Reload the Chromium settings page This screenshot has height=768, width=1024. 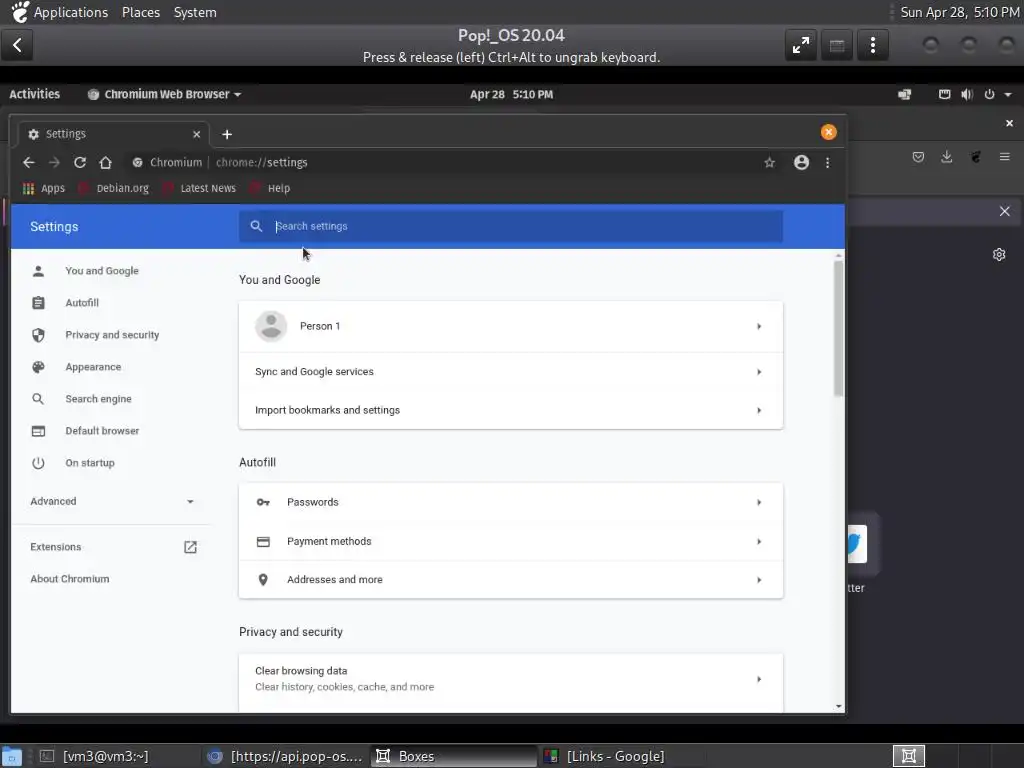click(80, 163)
